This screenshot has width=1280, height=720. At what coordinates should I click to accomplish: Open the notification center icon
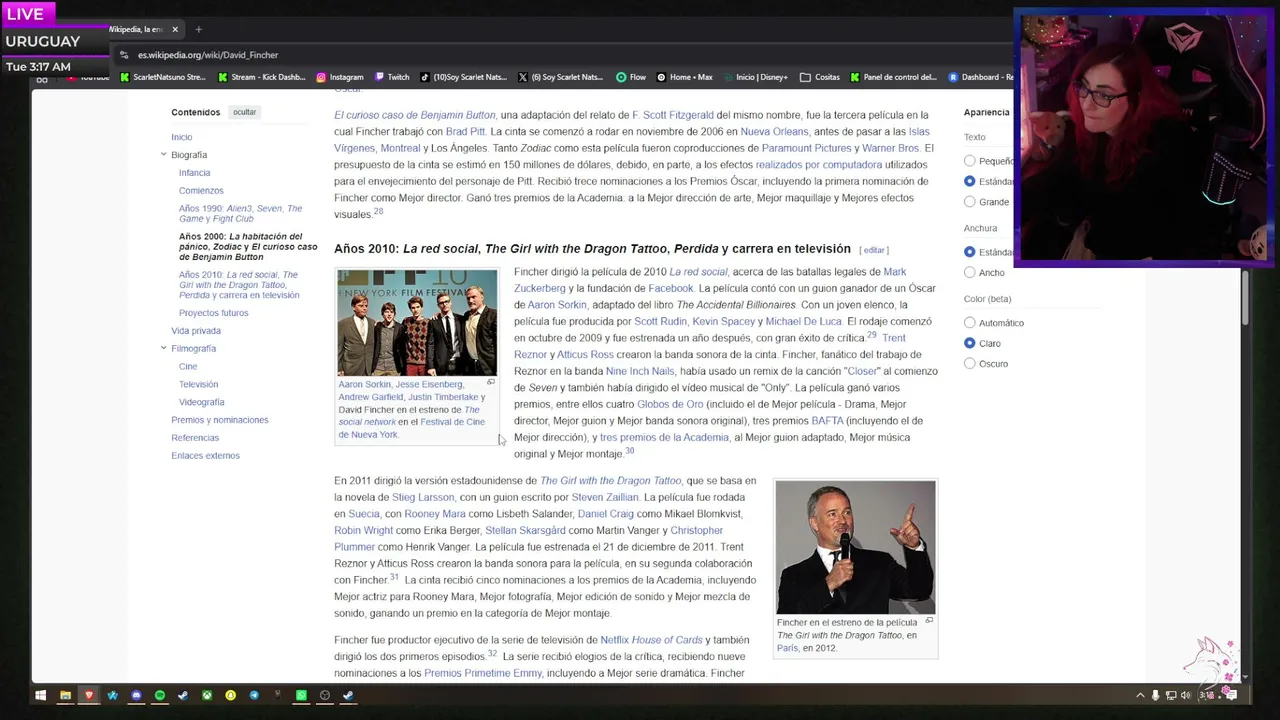tap(1231, 695)
